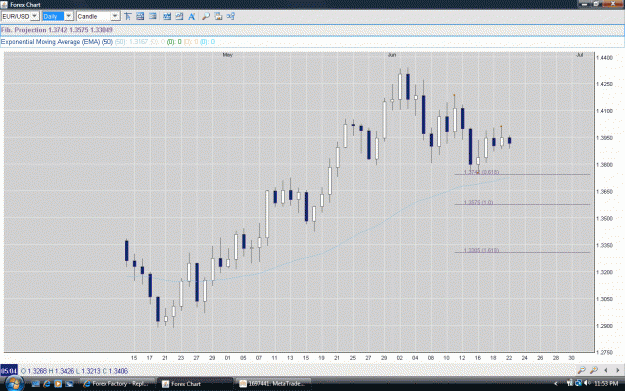Viewport: 625px width, 391px height.
Task: Switch to MetaTrader taskbar window
Action: coord(273,384)
